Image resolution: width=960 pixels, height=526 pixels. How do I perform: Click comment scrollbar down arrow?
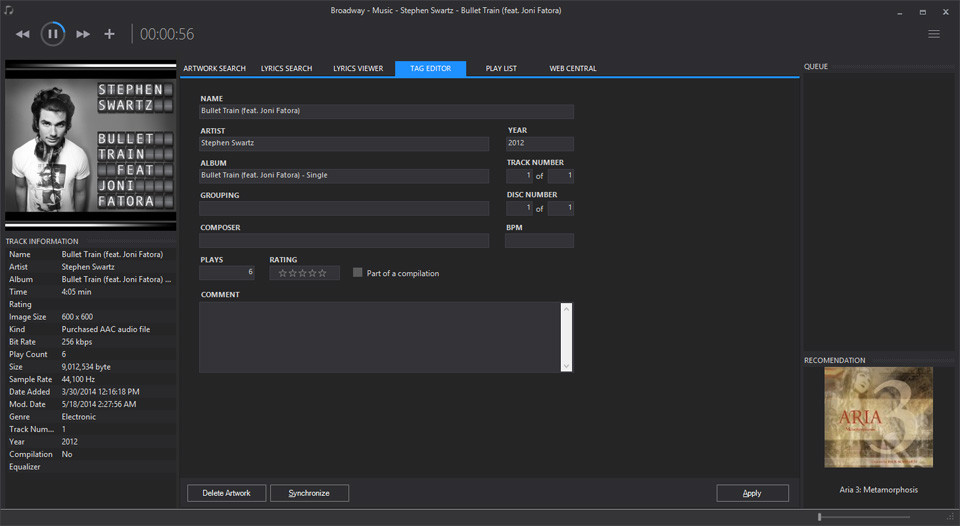566,366
